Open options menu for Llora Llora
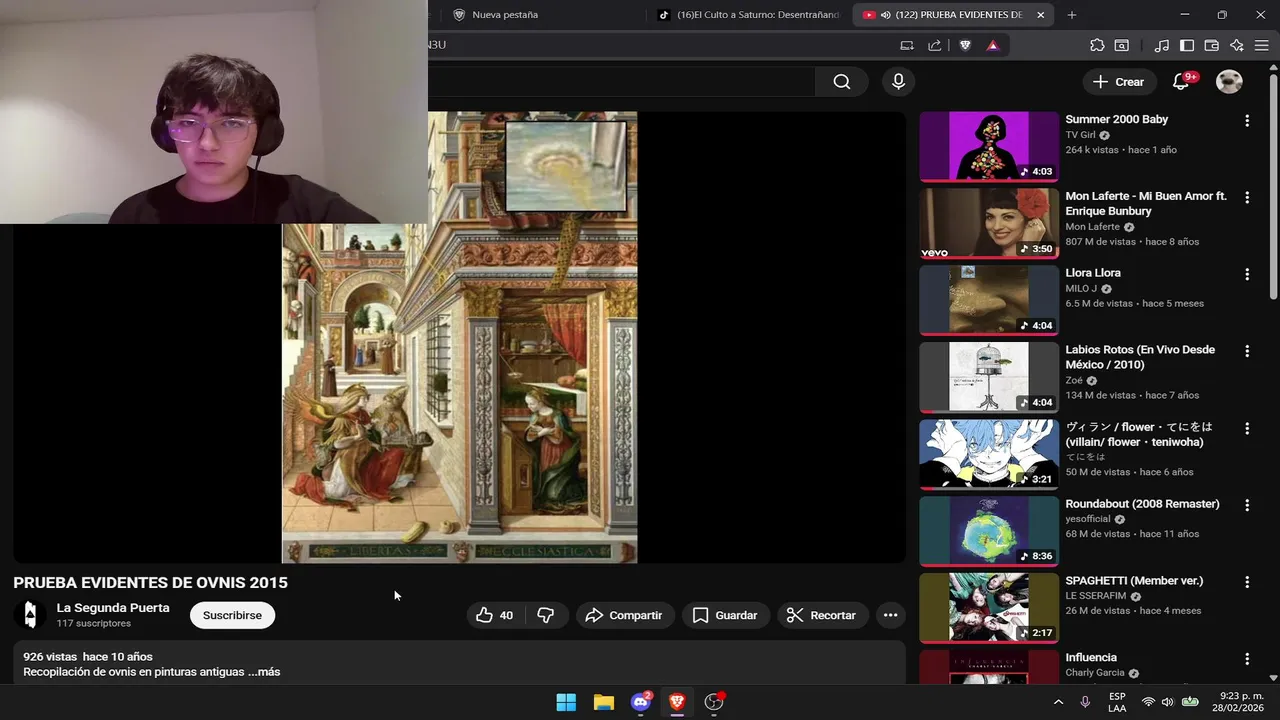The height and width of the screenshot is (720, 1280). 1247,274
